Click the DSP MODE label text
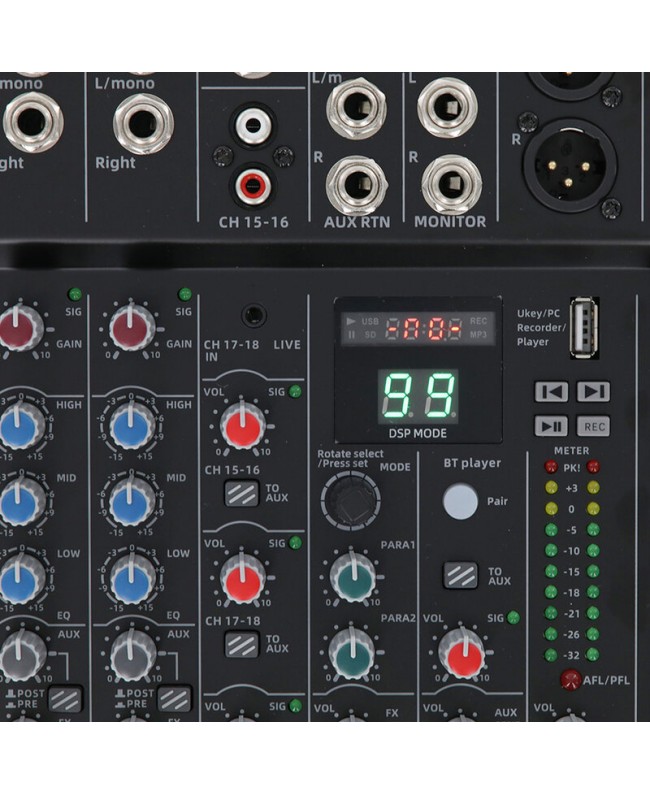The height and width of the screenshot is (794, 650). point(418,433)
